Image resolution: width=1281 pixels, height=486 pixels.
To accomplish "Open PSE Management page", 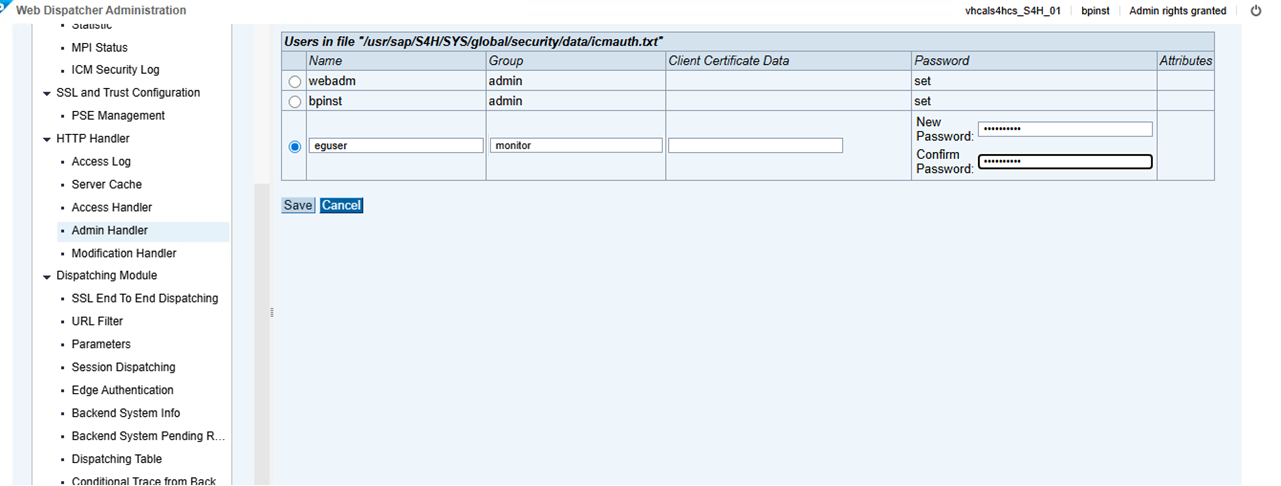I will point(118,116).
